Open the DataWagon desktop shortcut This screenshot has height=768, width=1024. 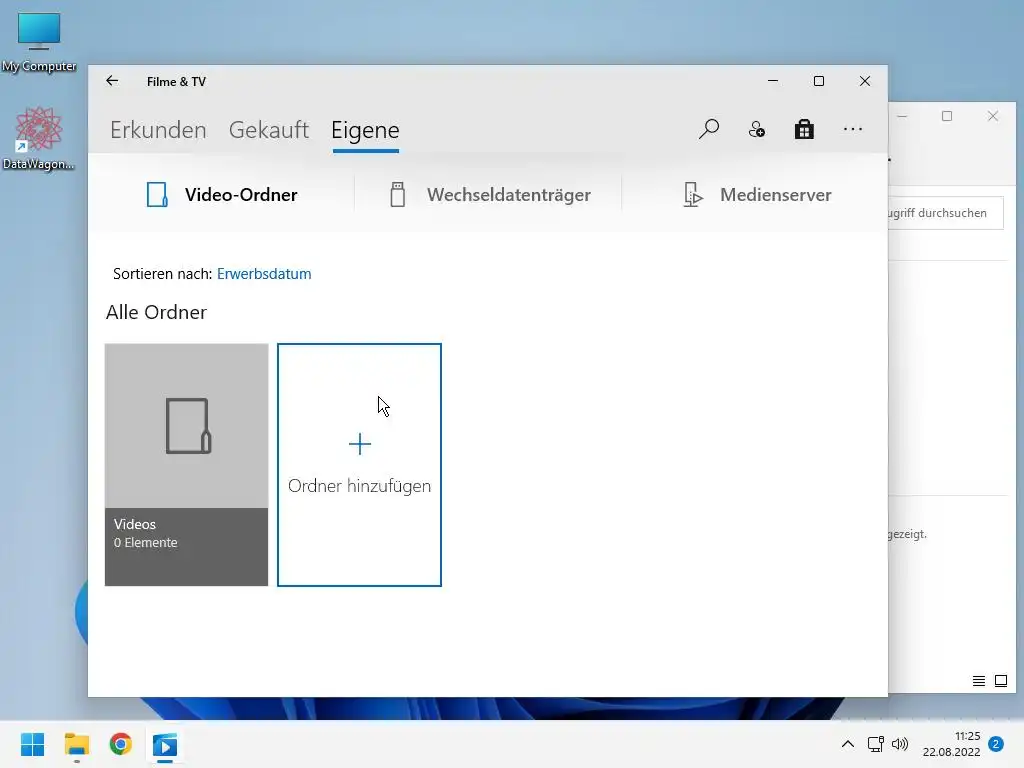pos(39,138)
